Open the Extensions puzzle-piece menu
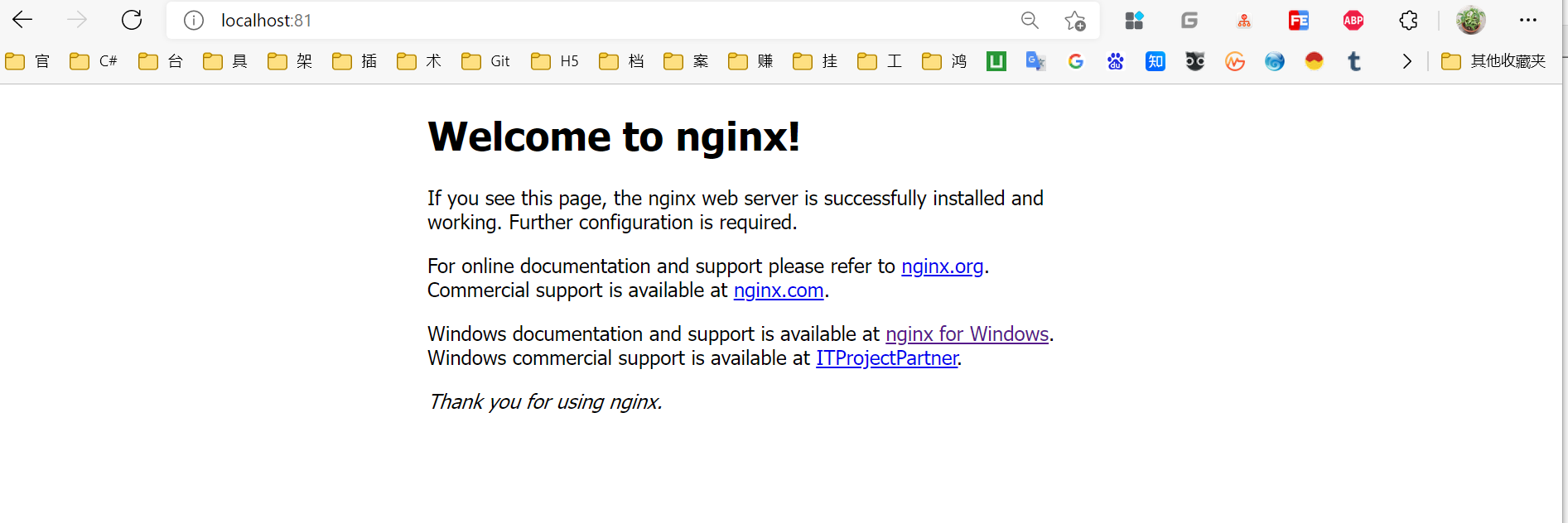Screen dimensions: 1568x523 1408,20
